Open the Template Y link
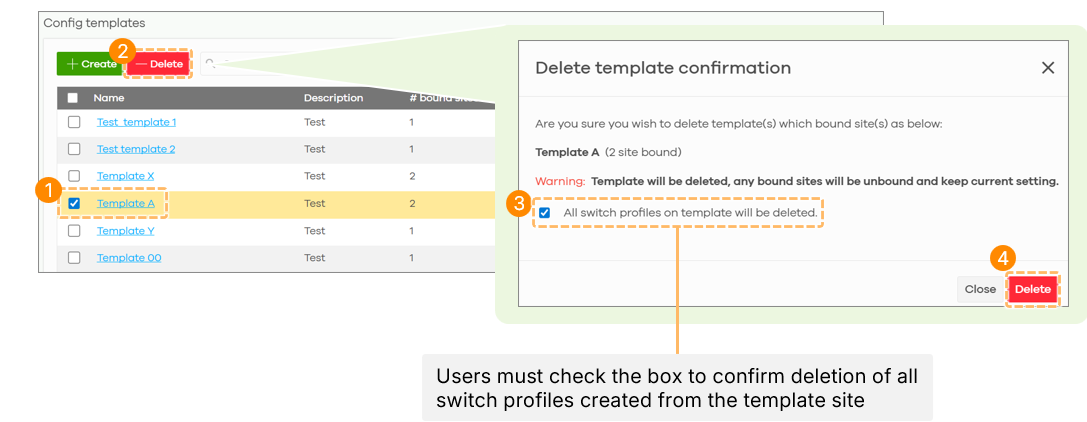Viewport: 1087px width, 422px height. tap(125, 231)
